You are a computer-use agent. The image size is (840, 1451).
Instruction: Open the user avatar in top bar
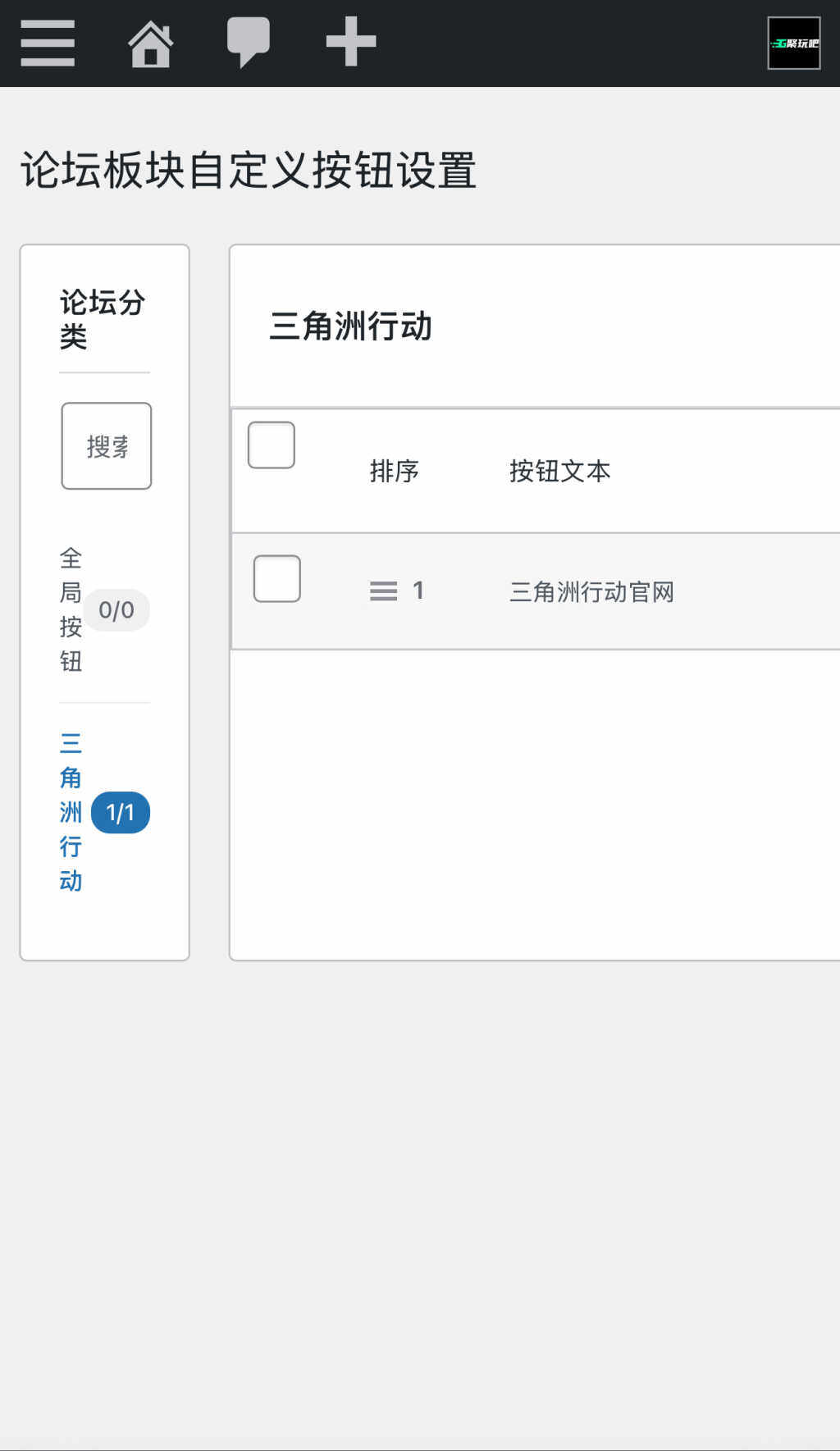[793, 43]
